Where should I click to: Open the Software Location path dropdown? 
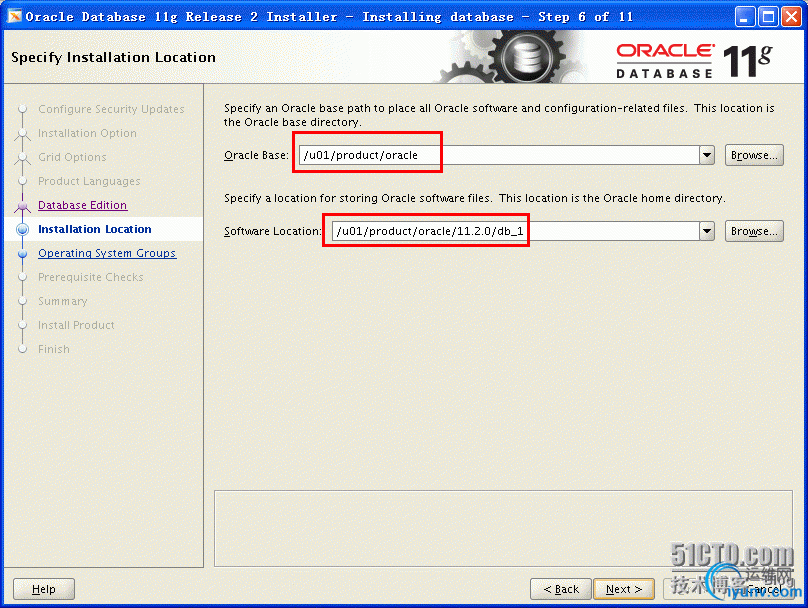(707, 231)
